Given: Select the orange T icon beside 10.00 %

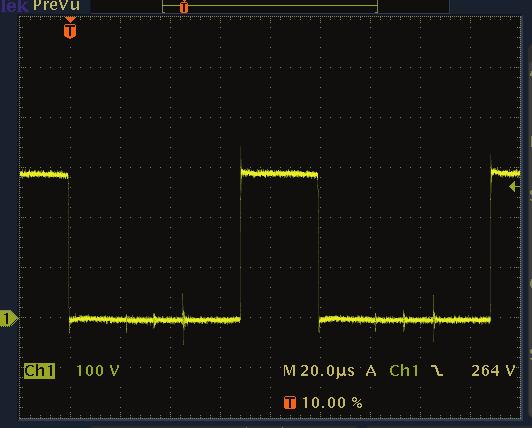Looking at the screenshot, I should [290, 403].
